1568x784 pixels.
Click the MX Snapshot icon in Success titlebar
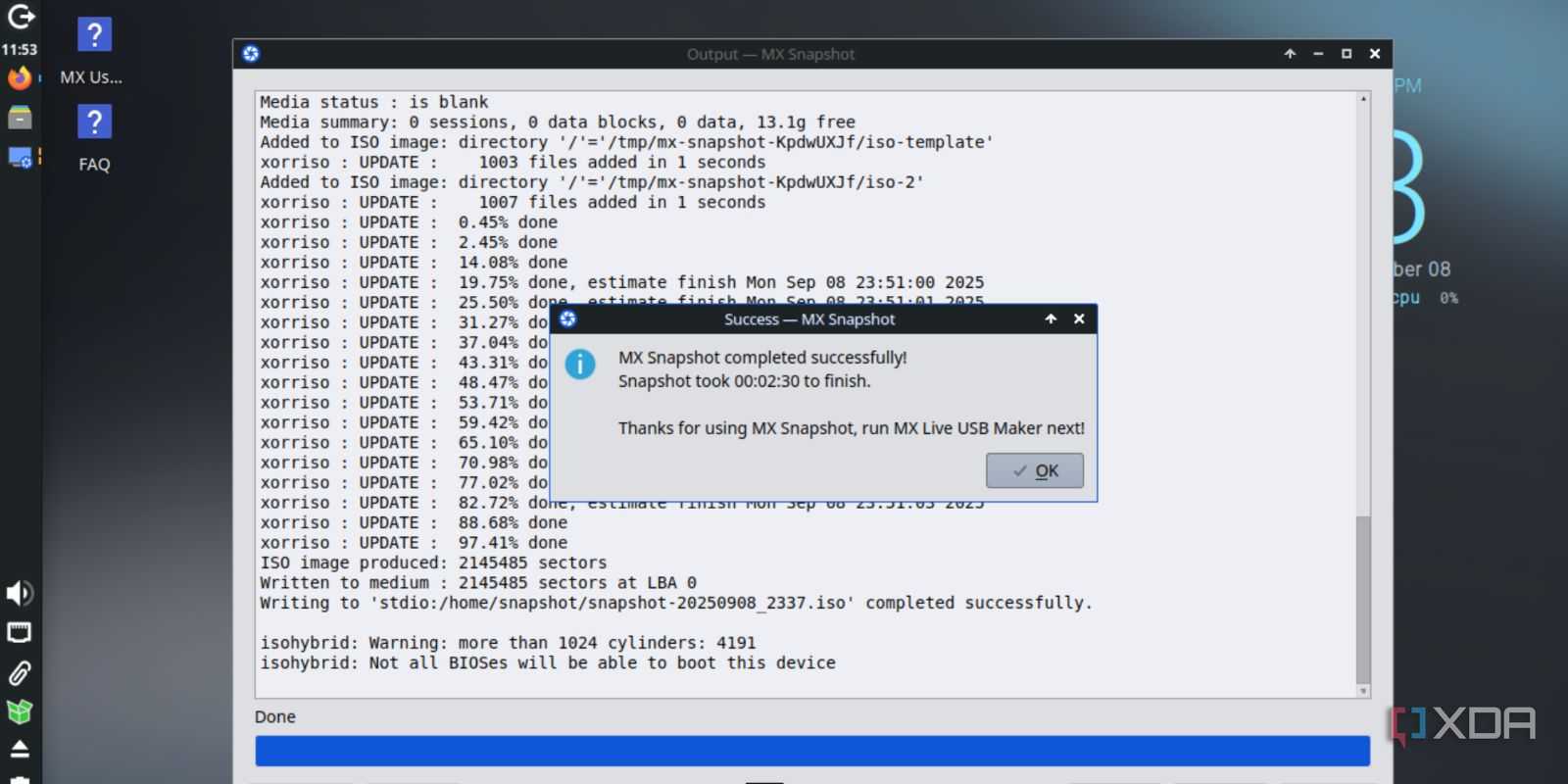pos(567,319)
